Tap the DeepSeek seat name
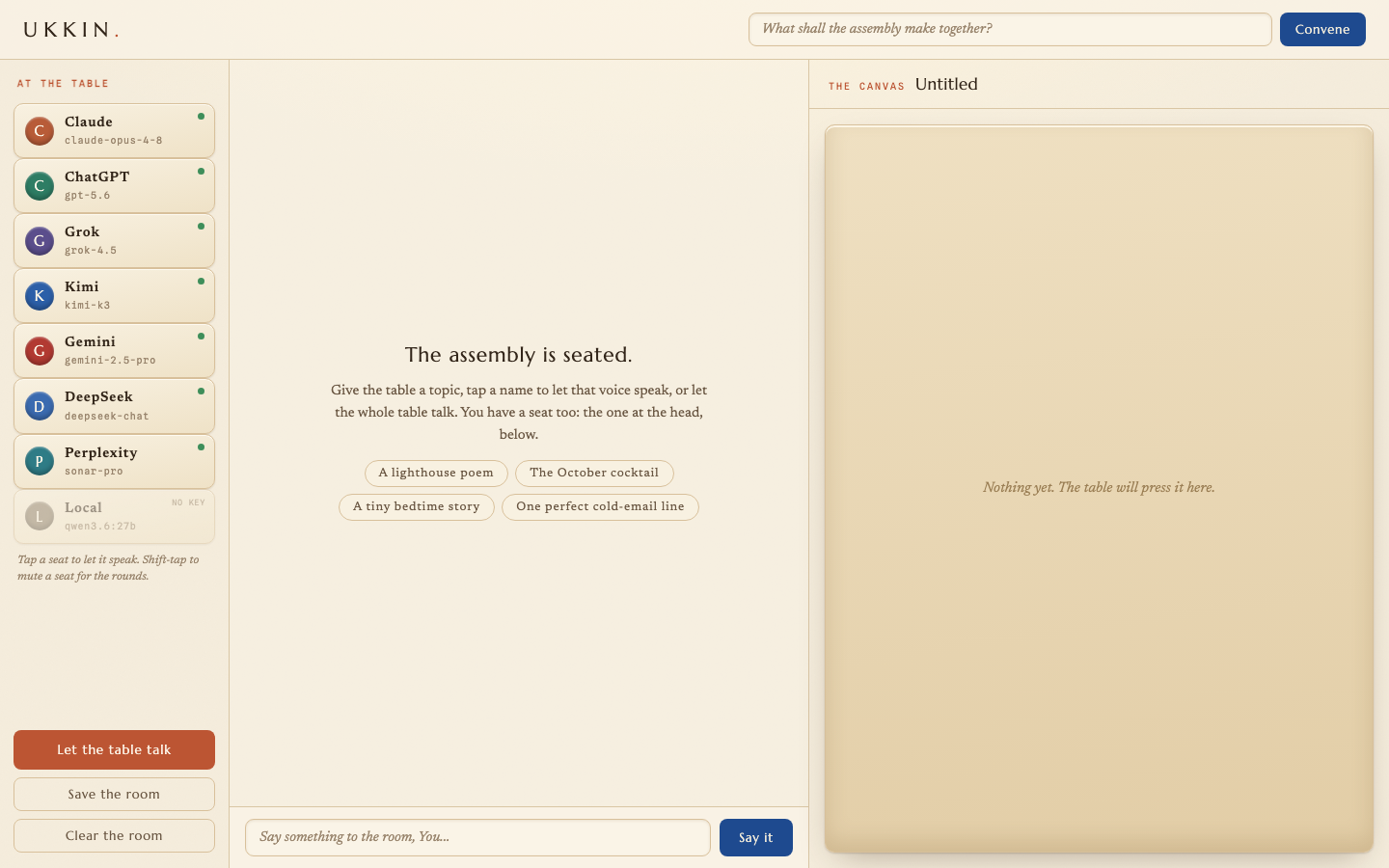Screen dimensions: 1389x868 point(98,396)
